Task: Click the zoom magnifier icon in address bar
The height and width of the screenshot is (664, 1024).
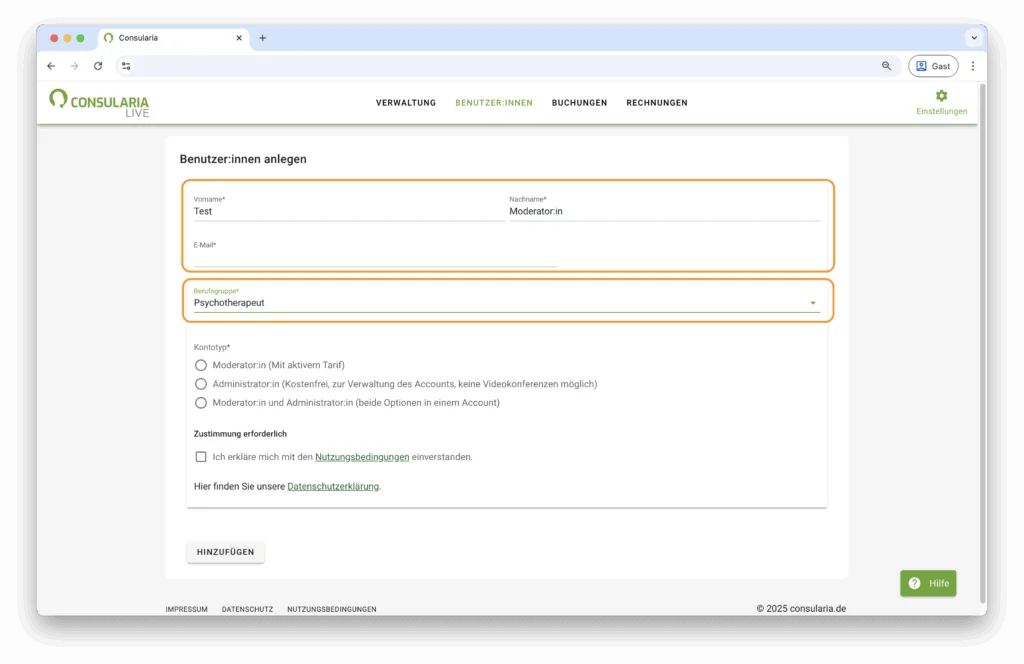Action: point(886,66)
